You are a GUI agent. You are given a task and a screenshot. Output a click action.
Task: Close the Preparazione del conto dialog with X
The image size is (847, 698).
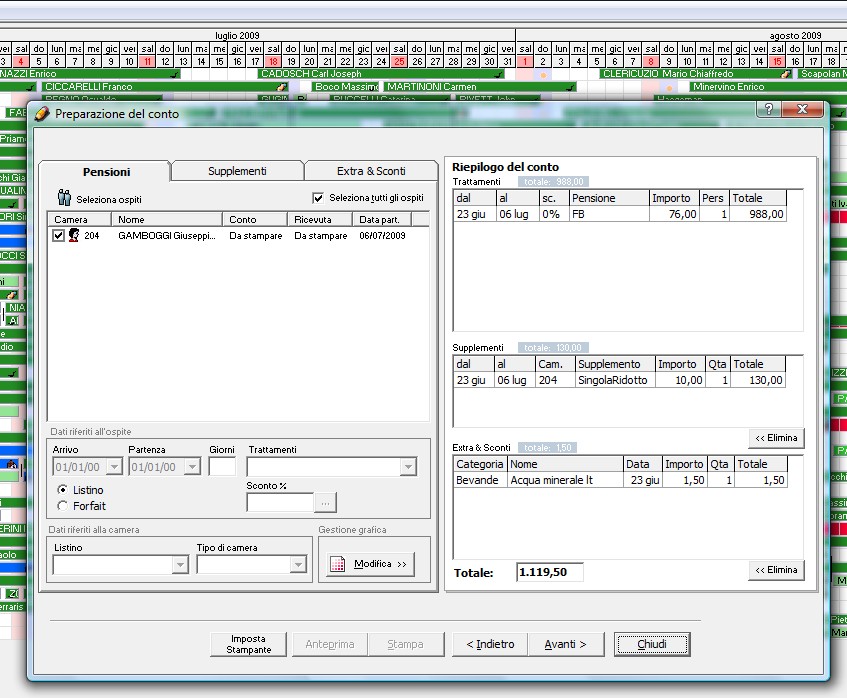(802, 110)
